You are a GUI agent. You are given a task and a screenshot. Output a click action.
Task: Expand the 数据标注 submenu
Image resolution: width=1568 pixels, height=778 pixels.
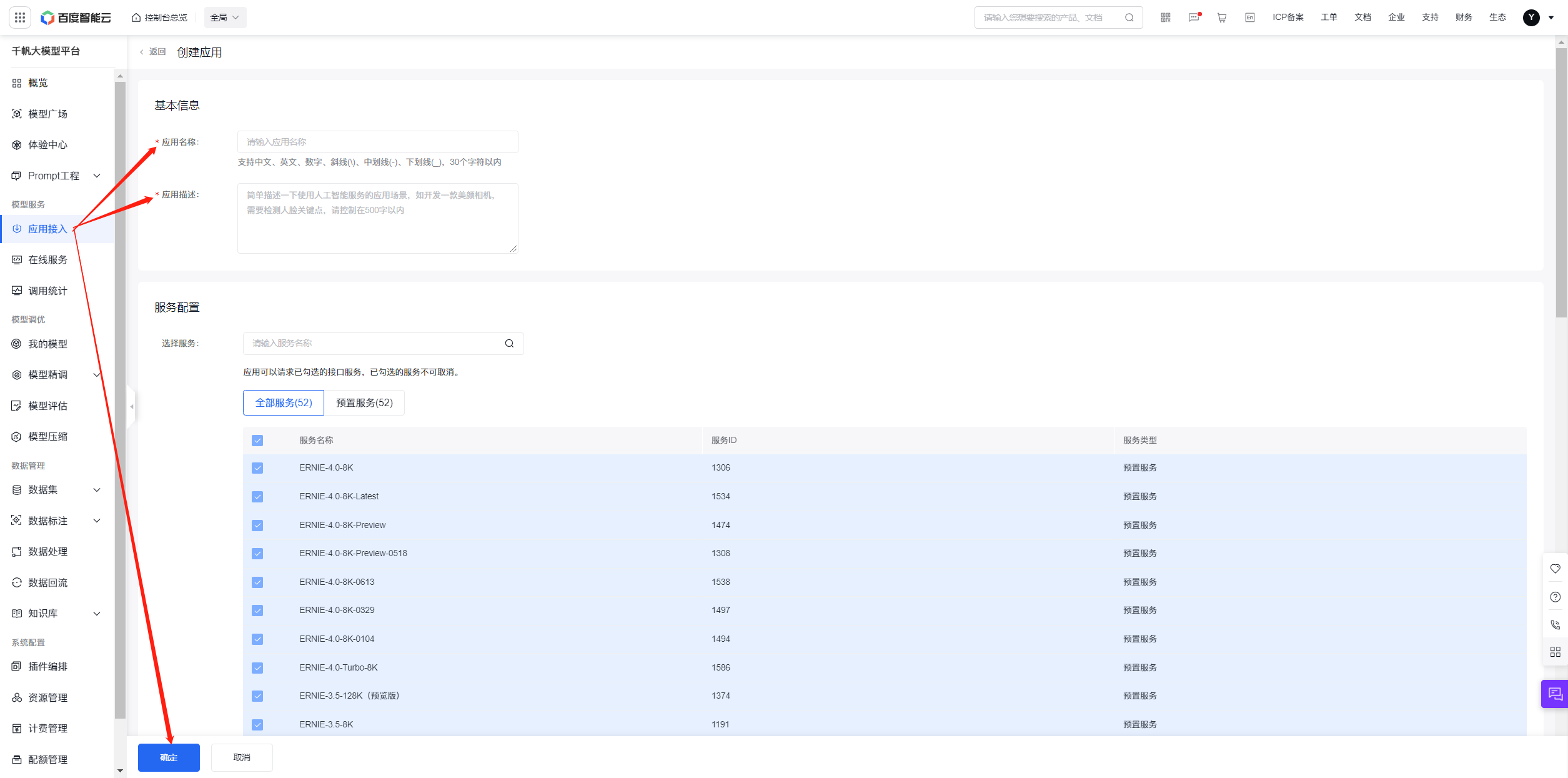(97, 521)
